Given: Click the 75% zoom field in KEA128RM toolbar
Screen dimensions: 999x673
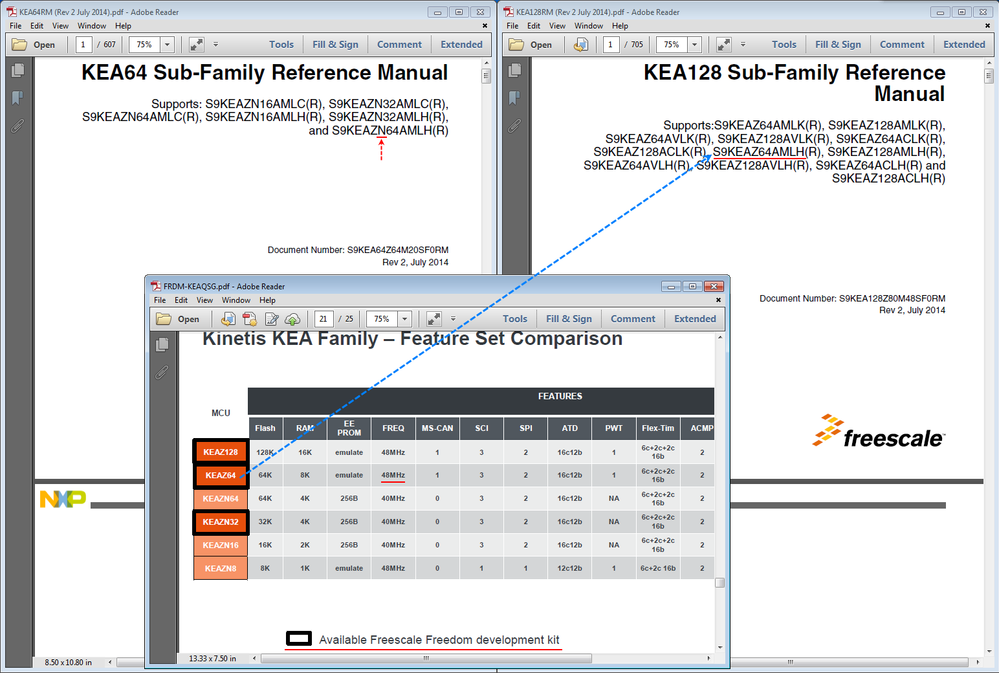Looking at the screenshot, I should 672,45.
